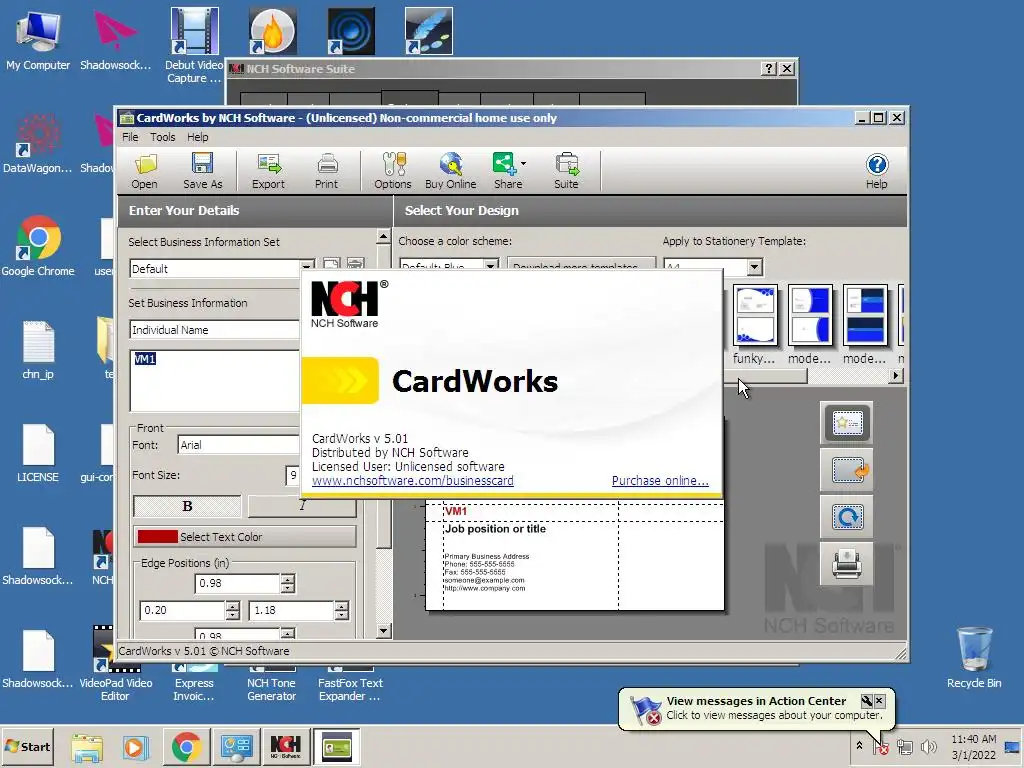Click the ? help button in NCH Software Suite window
This screenshot has width=1024, height=768.
click(769, 69)
